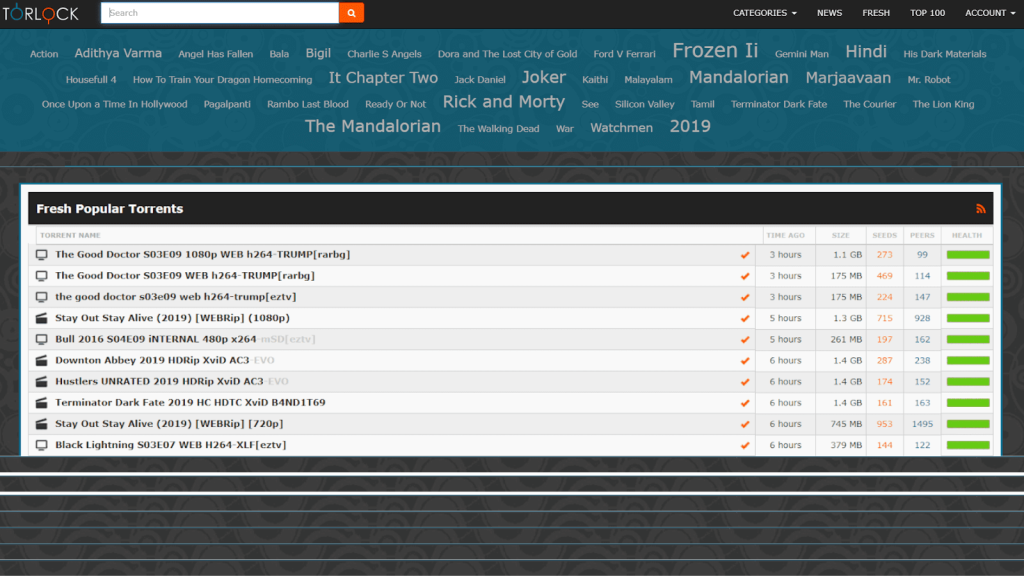This screenshot has width=1024, height=576.
Task: Open Black Lightning S03E07 WEB torrent
Action: [x=170, y=445]
